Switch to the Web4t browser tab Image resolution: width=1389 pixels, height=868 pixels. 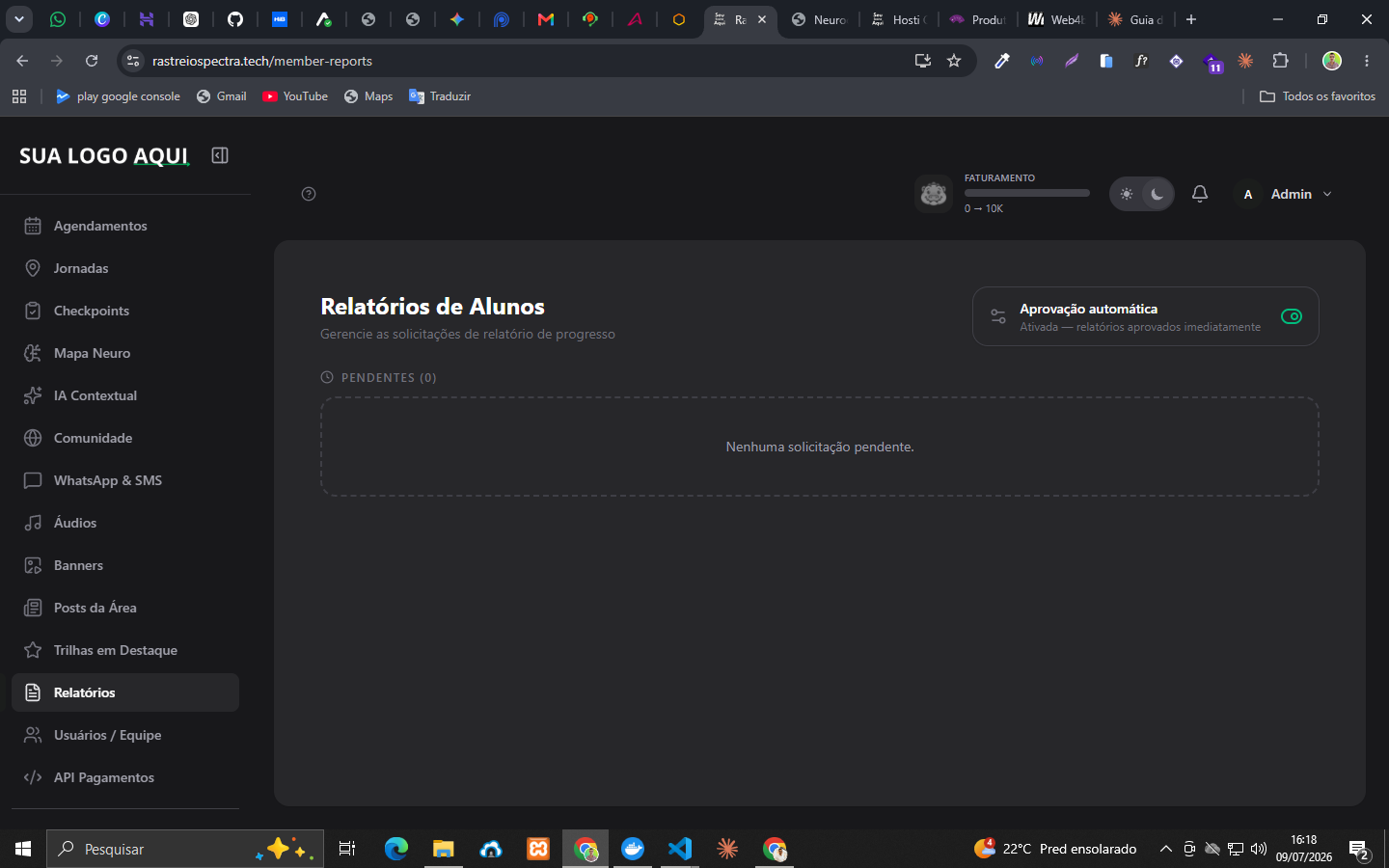tap(1057, 19)
